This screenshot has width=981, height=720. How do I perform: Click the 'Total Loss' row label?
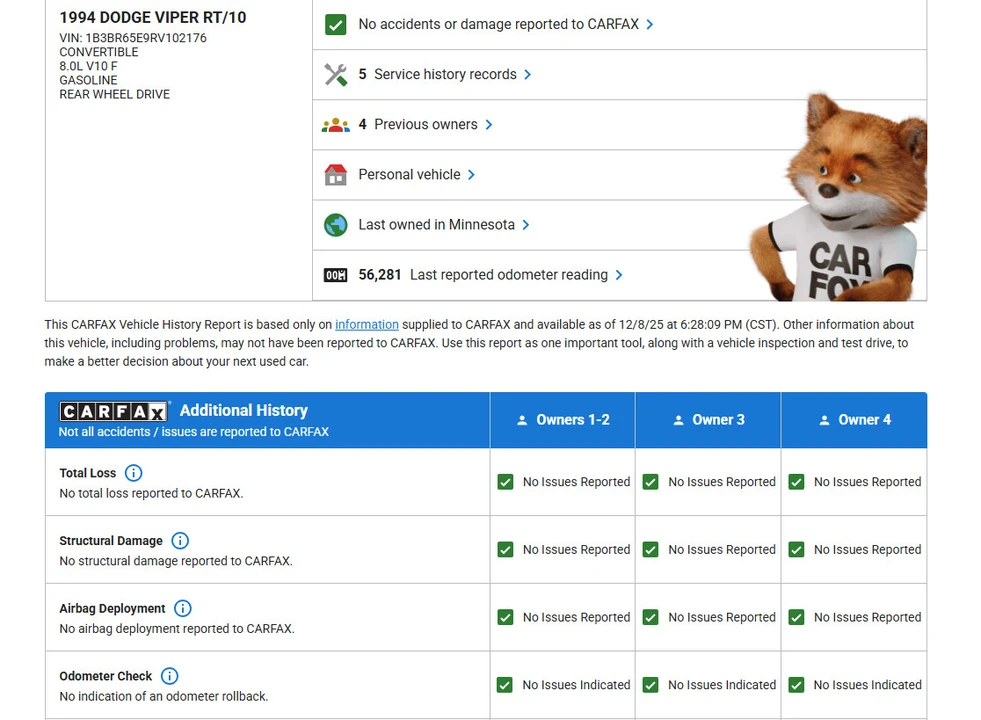coord(88,473)
